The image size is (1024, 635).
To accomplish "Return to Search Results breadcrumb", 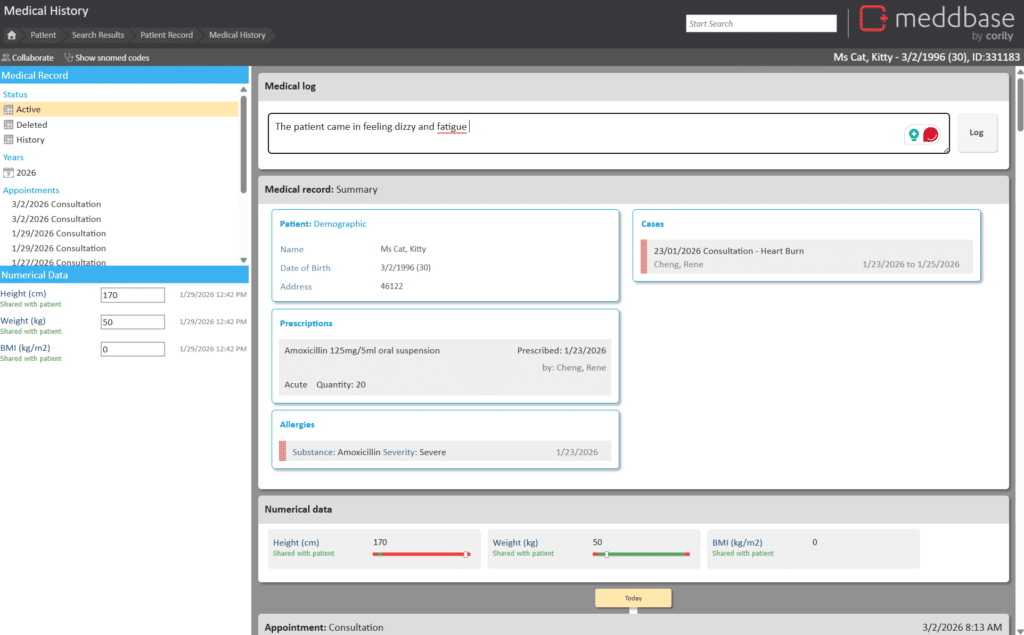I will tap(98, 35).
